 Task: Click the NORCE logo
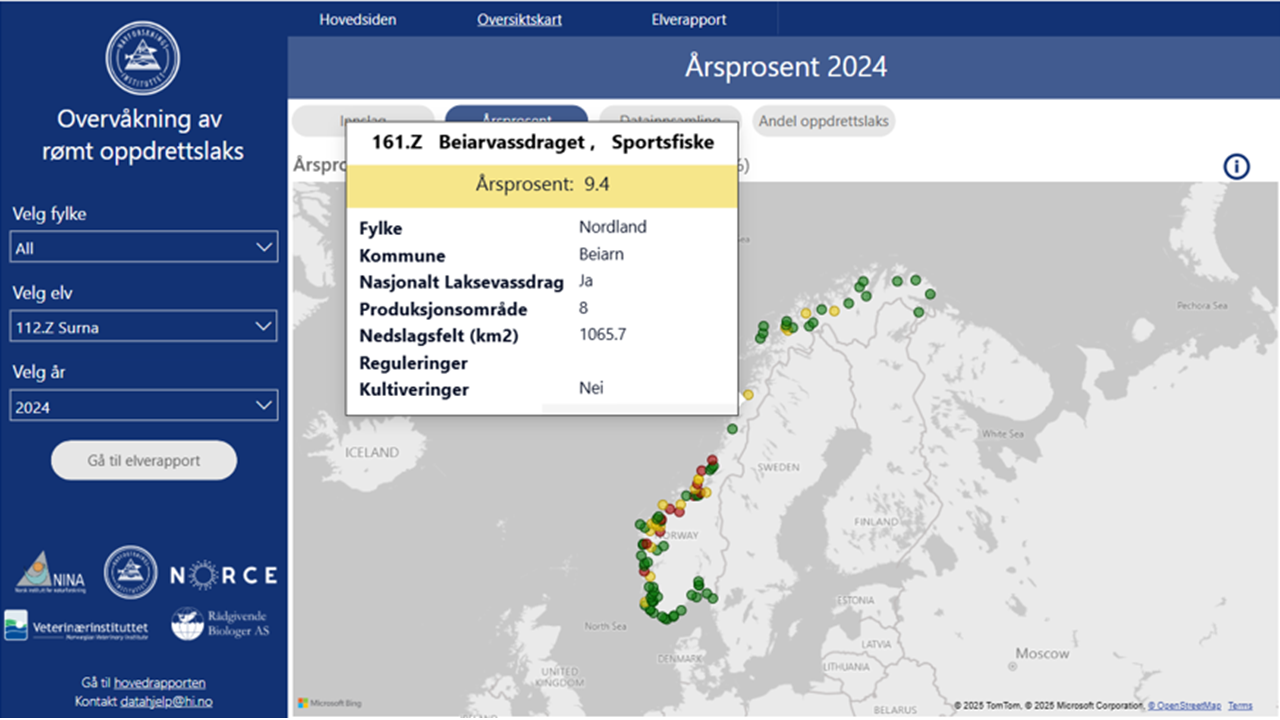(222, 575)
